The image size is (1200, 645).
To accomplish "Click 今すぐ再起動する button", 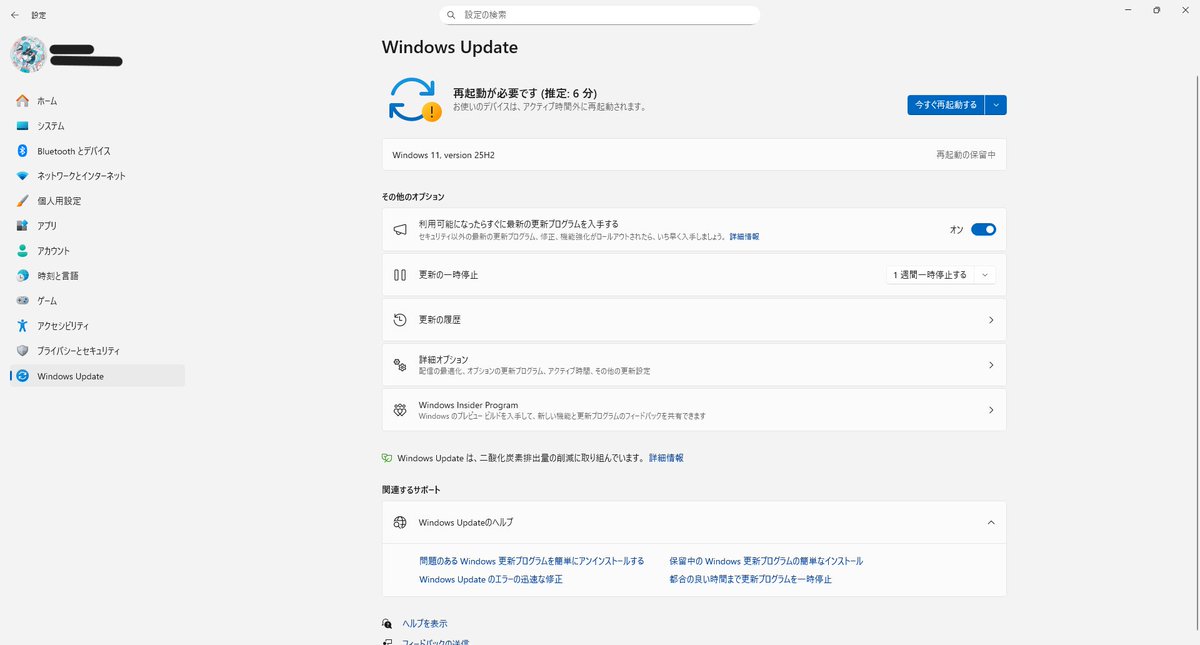I will point(946,105).
